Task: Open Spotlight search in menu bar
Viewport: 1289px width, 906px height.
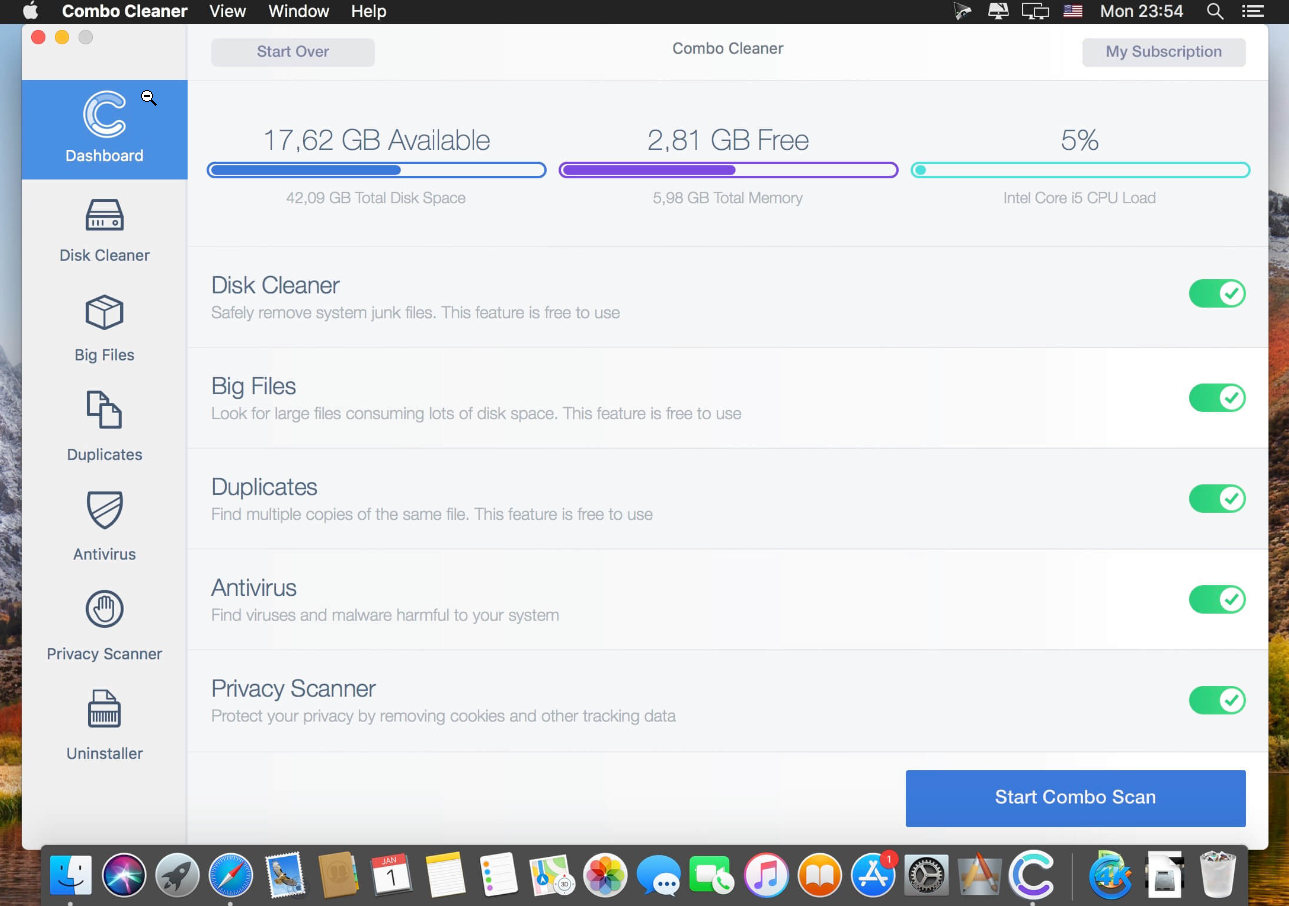Action: [1215, 11]
